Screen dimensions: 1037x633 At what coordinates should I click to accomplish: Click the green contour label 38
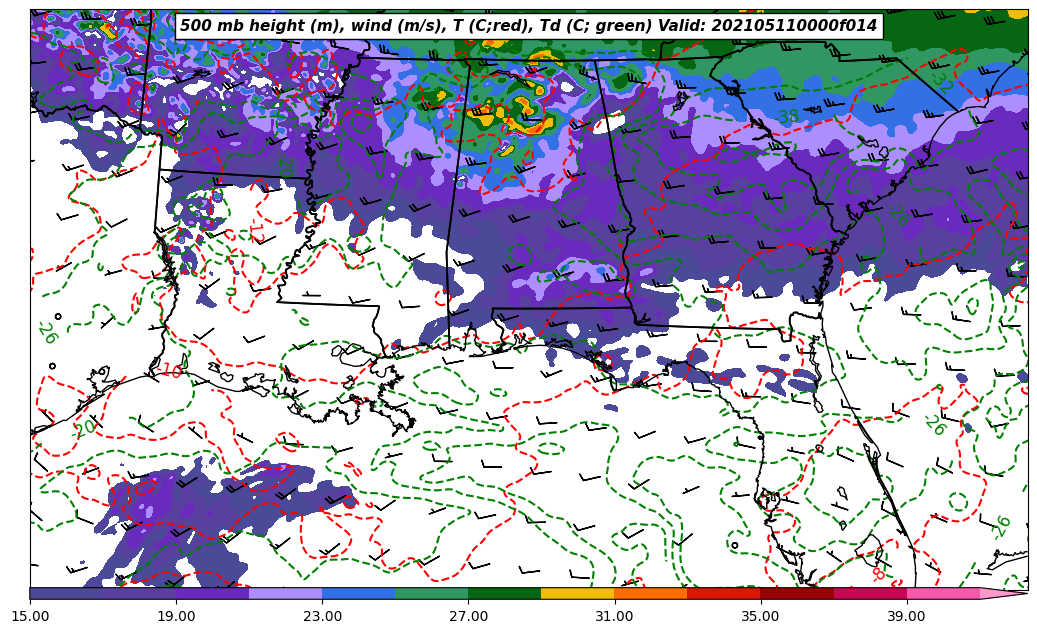(788, 117)
